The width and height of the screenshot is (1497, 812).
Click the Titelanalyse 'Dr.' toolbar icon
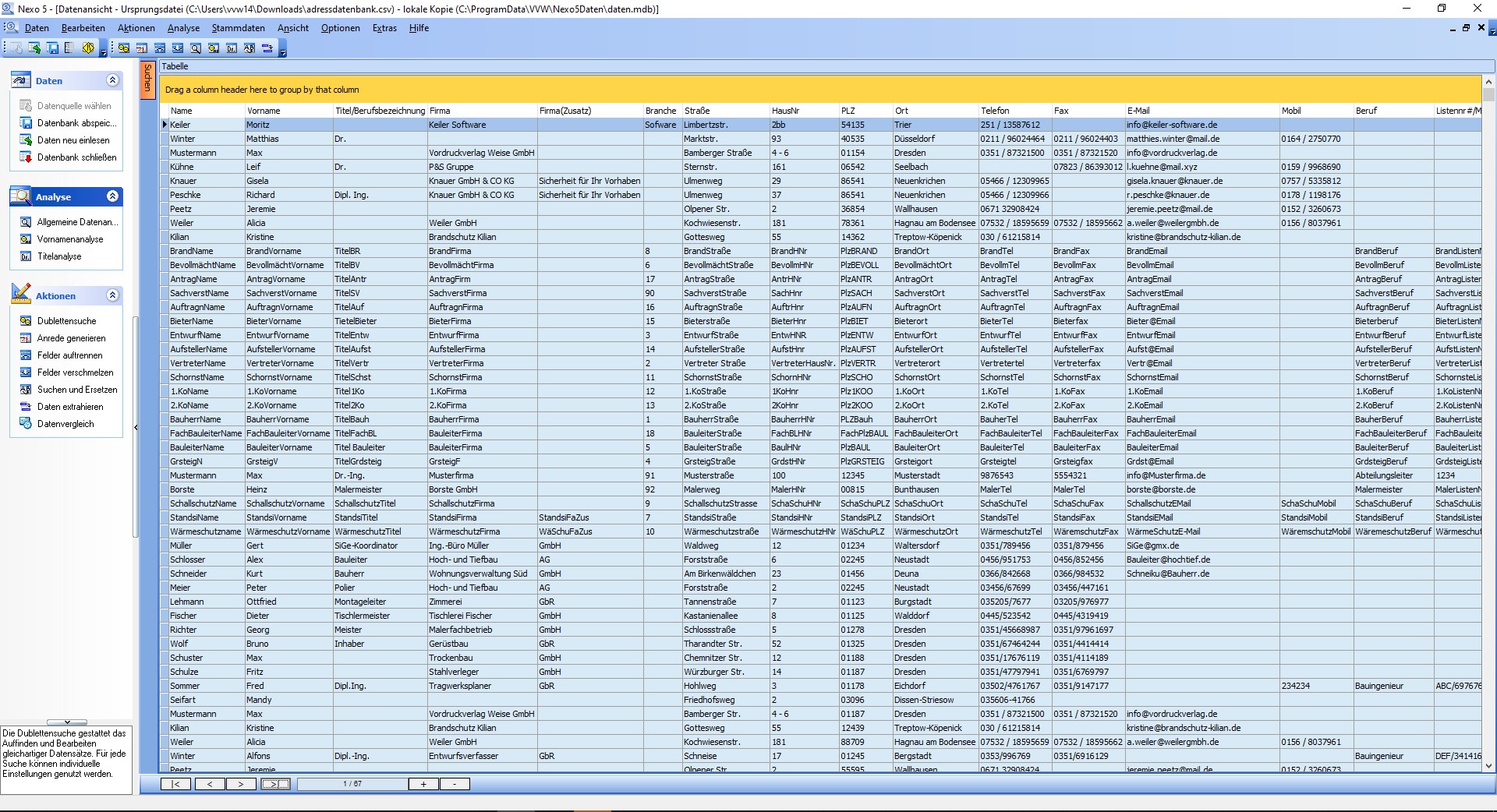(x=232, y=48)
